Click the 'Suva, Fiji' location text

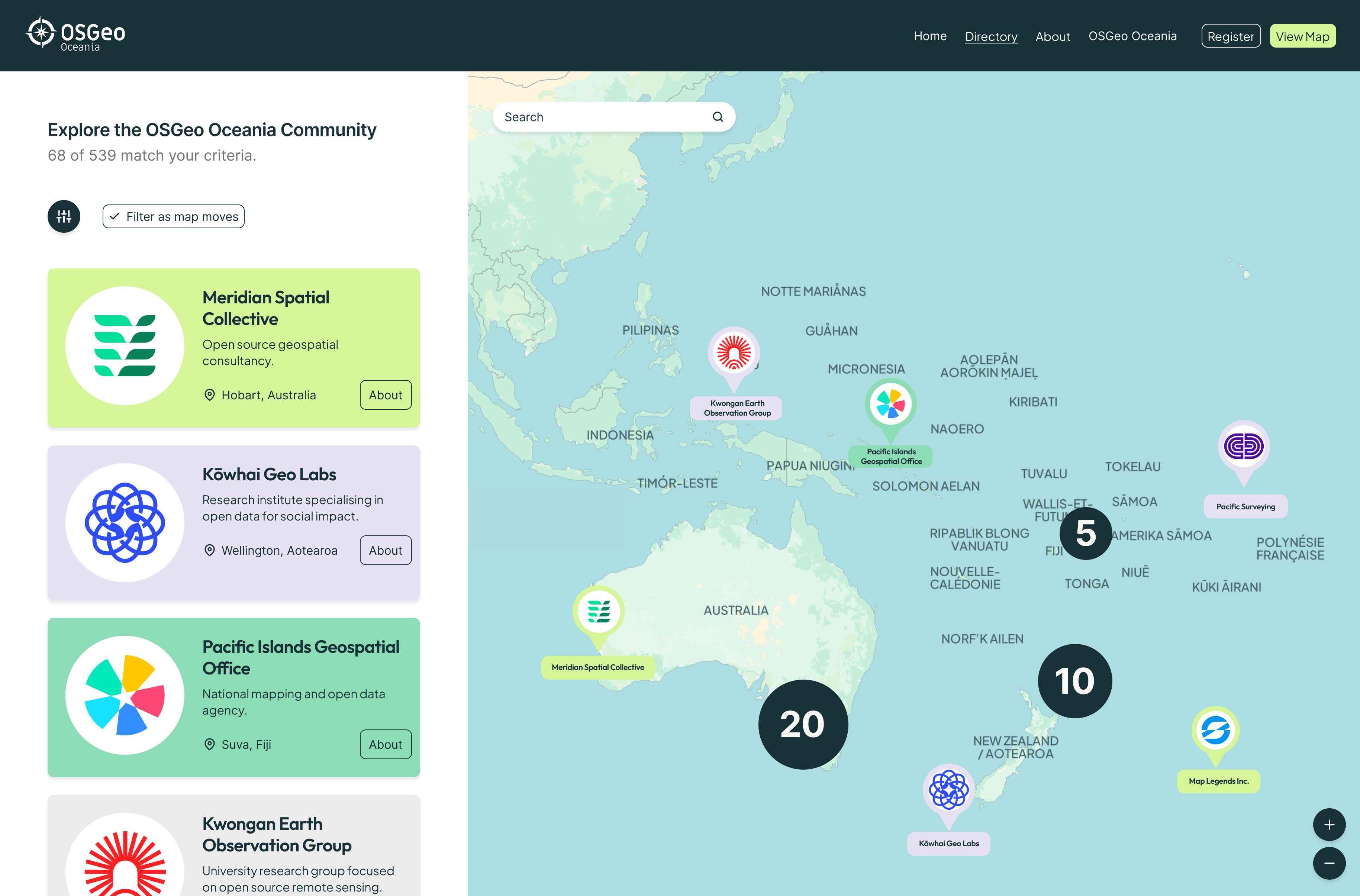pyautogui.click(x=246, y=745)
